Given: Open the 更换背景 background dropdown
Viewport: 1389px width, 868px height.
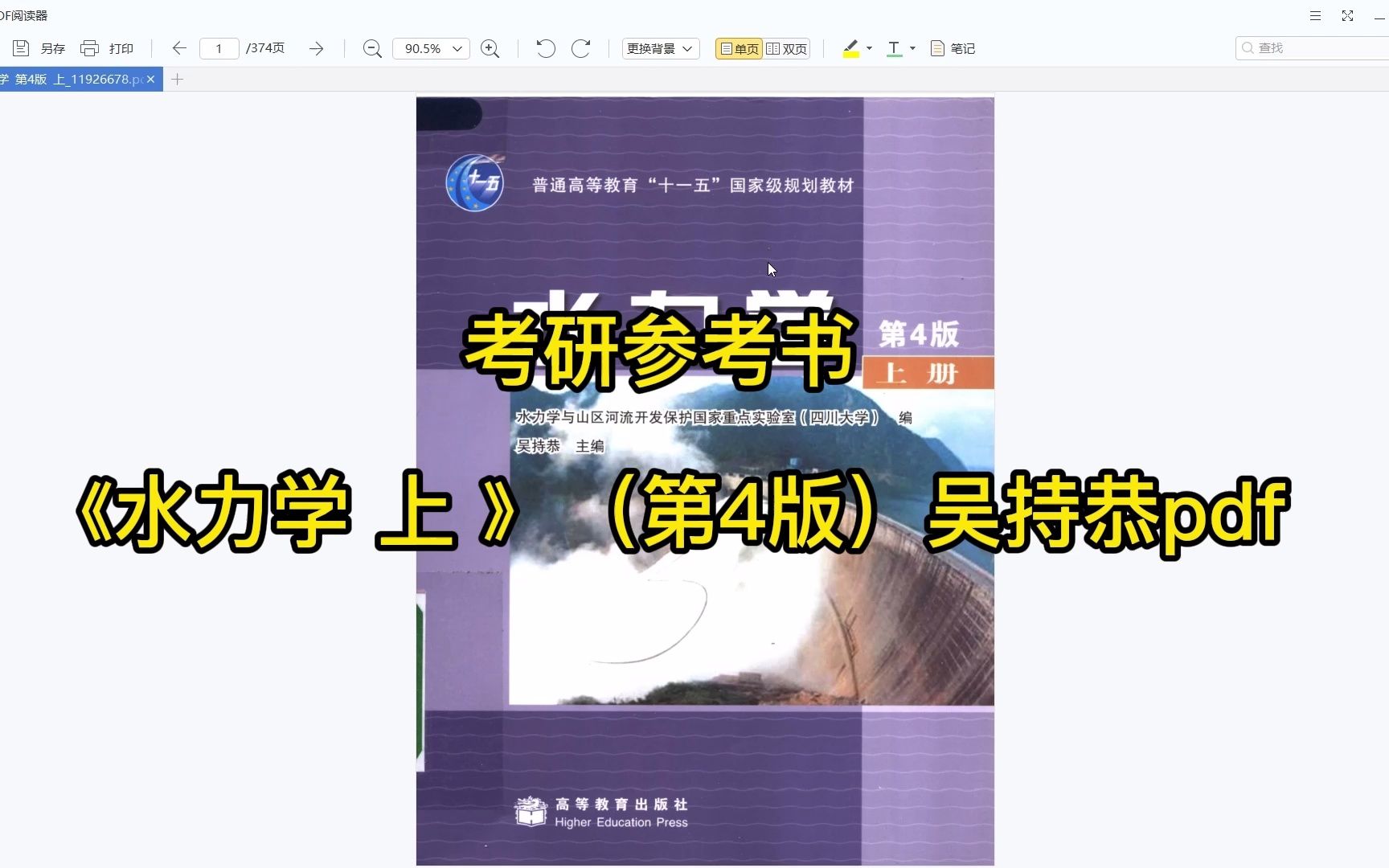Looking at the screenshot, I should 661,48.
